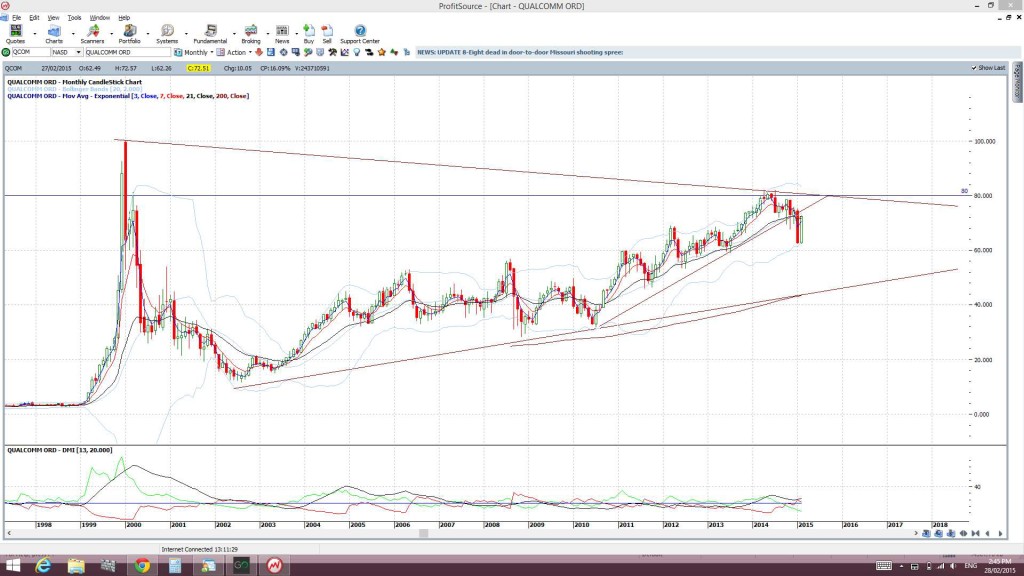Click the Mov Avg Exponential indicator label

coord(128,96)
